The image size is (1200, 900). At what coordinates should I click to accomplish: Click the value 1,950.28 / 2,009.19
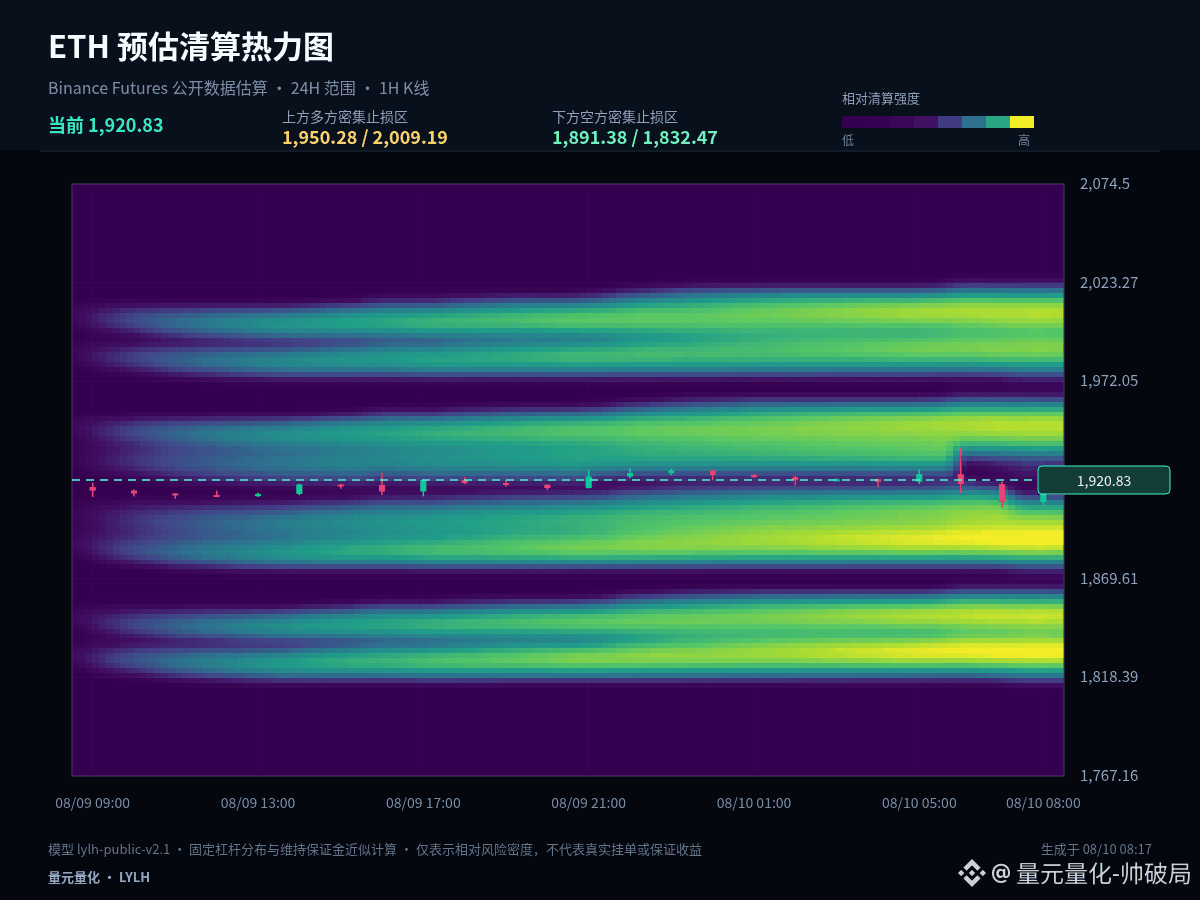click(x=365, y=138)
